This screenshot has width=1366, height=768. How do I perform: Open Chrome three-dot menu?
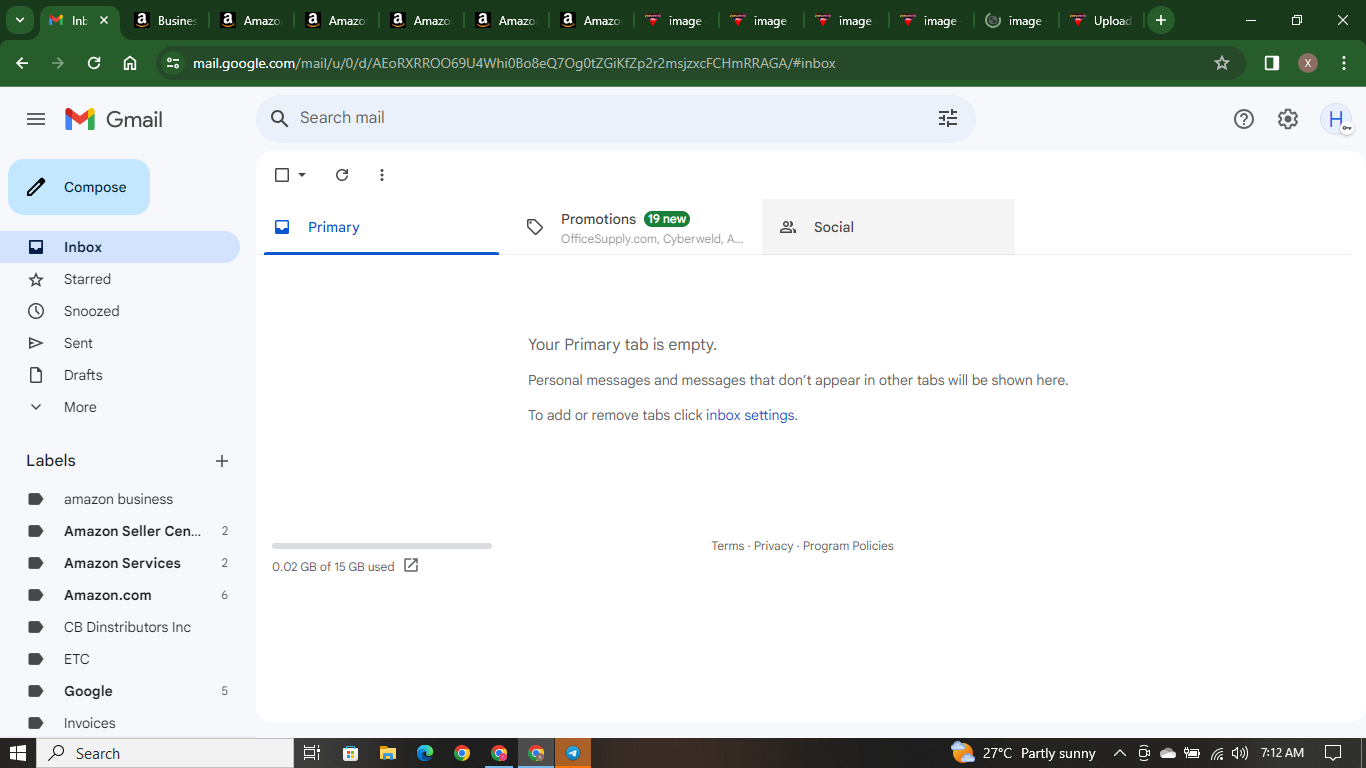(x=1344, y=63)
